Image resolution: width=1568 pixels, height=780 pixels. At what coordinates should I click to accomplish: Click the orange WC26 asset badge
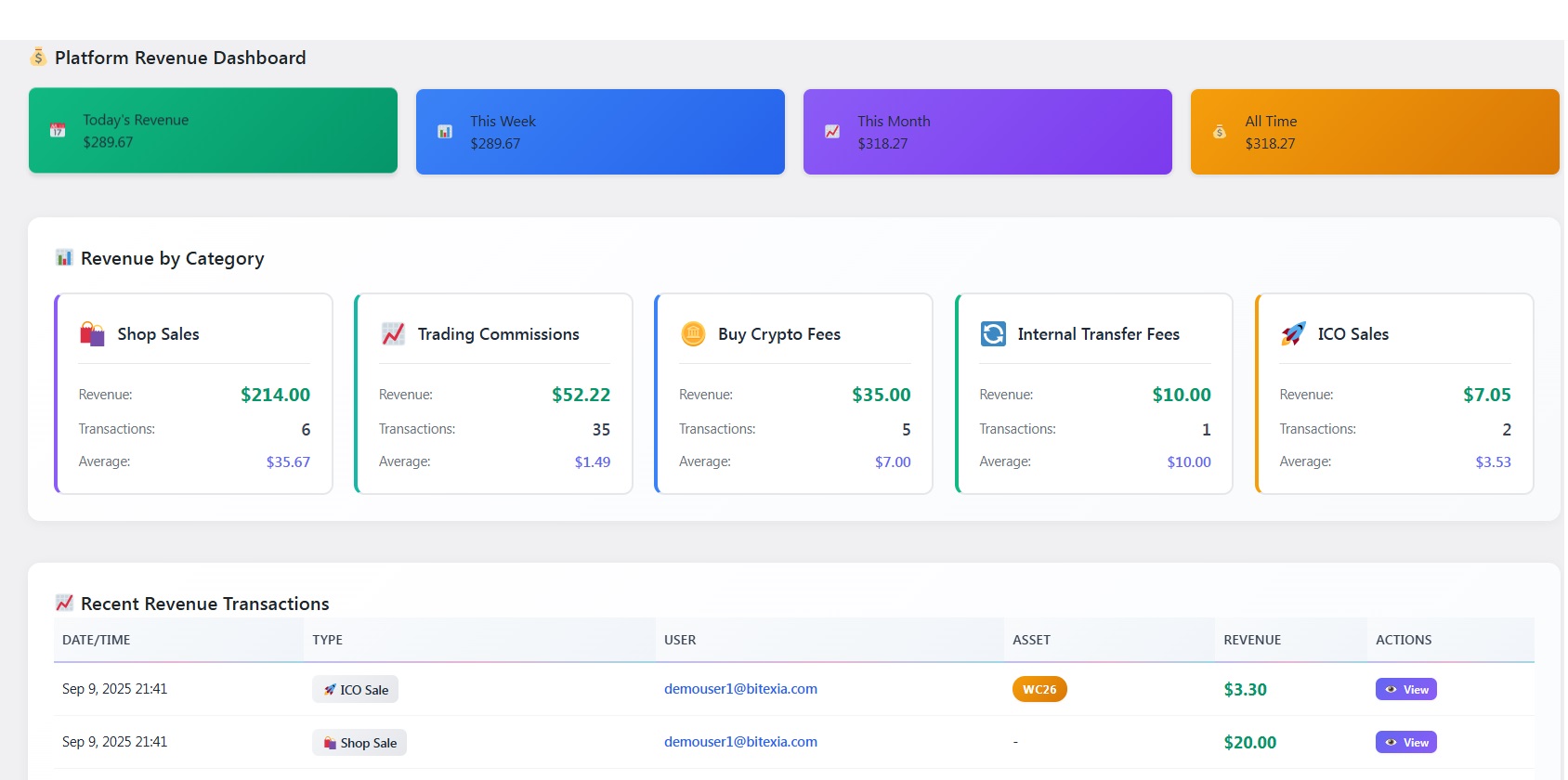tap(1039, 689)
